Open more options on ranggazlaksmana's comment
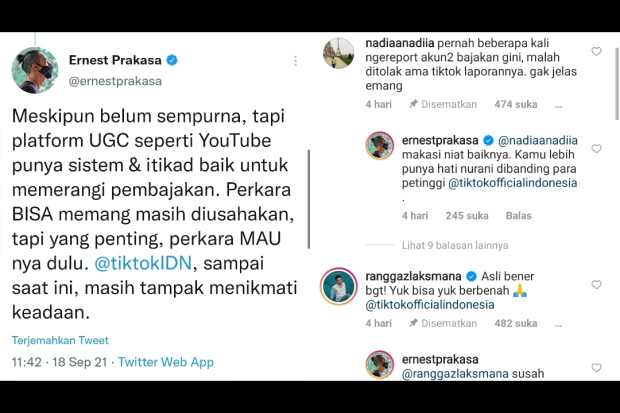 coord(558,324)
